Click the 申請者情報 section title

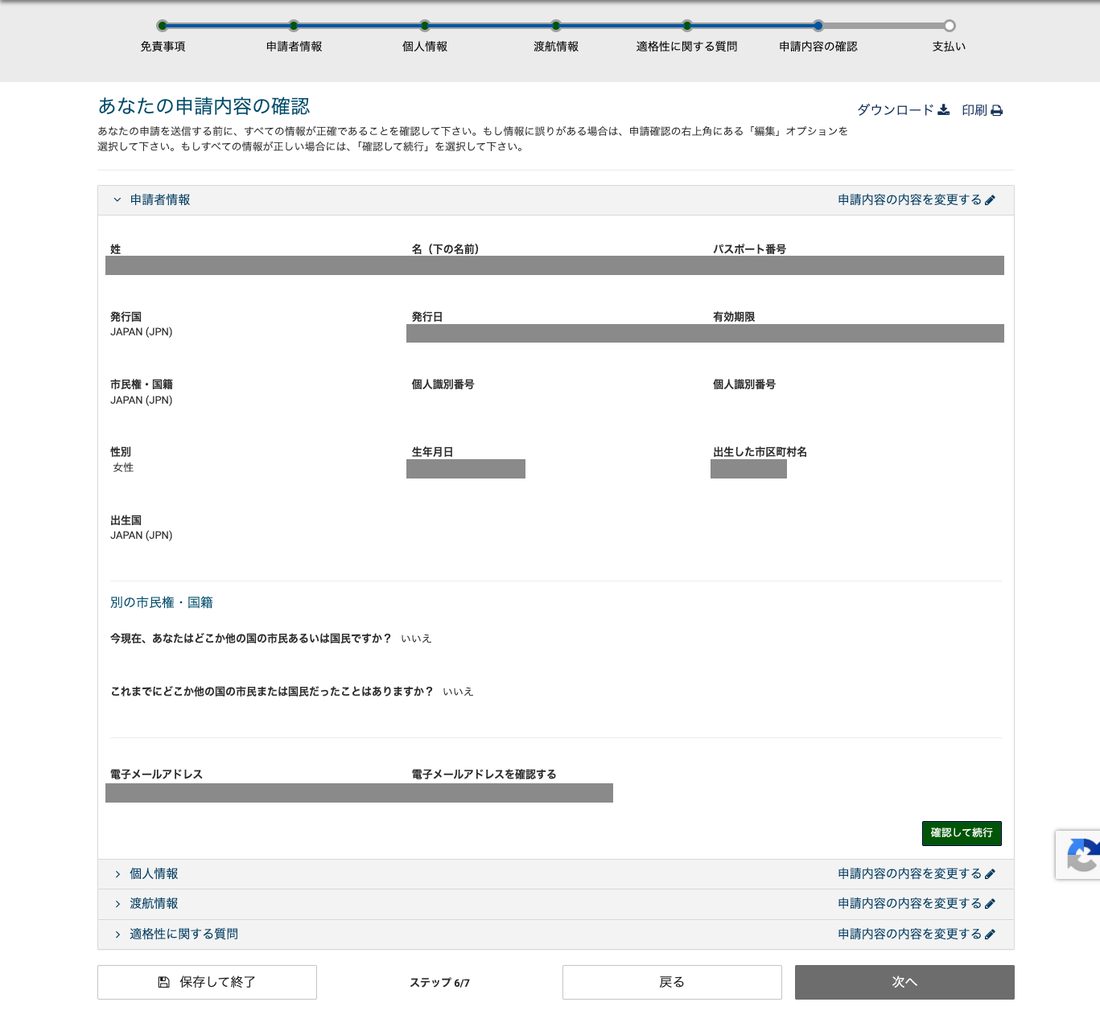click(160, 200)
